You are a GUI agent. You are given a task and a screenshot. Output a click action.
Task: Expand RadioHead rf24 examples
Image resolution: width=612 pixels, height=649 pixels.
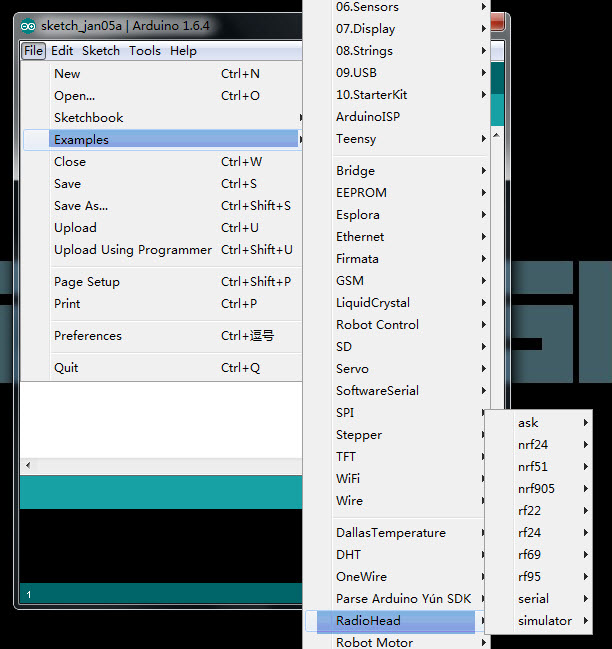pos(539,532)
